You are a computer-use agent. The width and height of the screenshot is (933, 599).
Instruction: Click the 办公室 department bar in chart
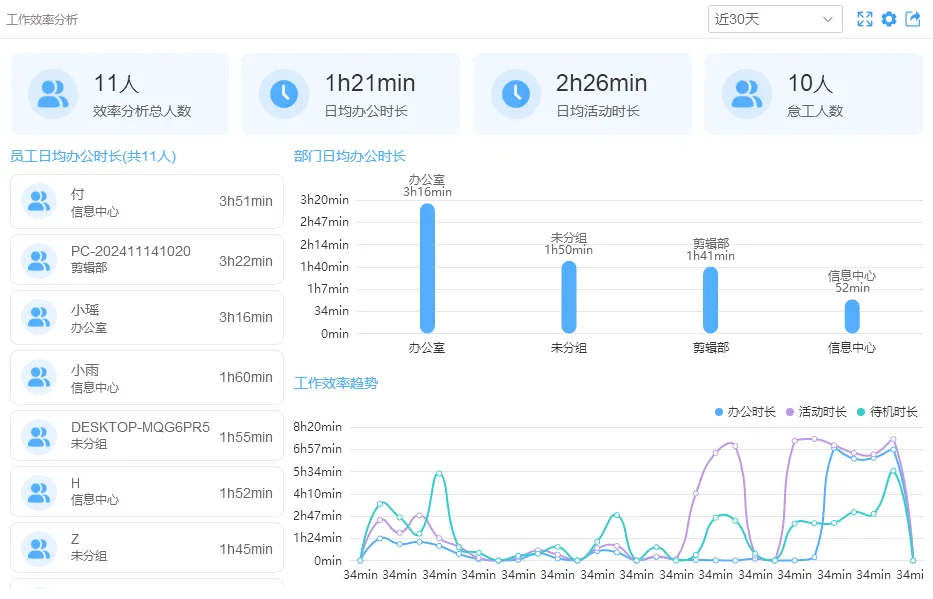click(427, 268)
